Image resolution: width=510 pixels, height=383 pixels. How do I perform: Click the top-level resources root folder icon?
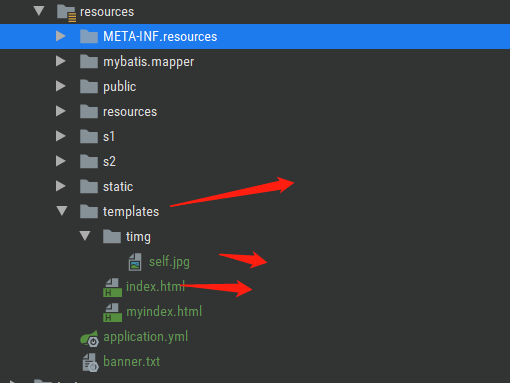coord(66,13)
